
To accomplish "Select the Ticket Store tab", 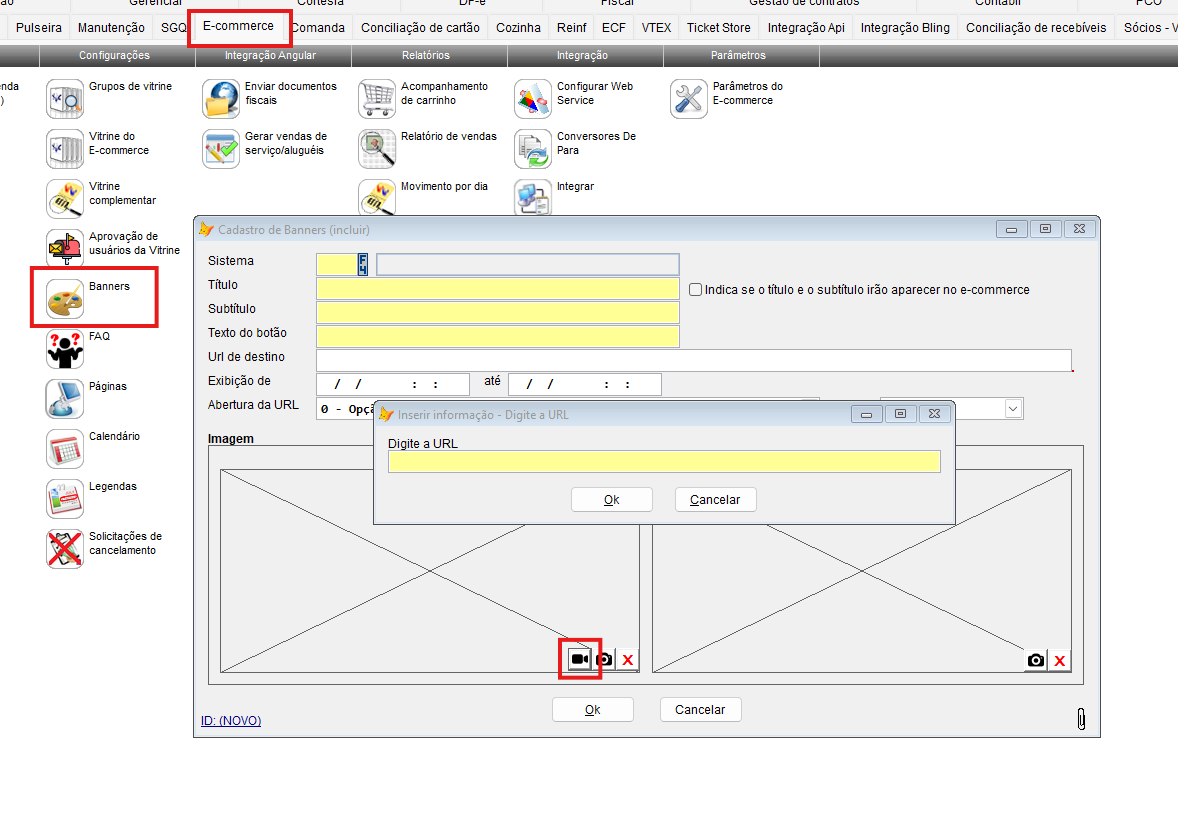I will 718,28.
